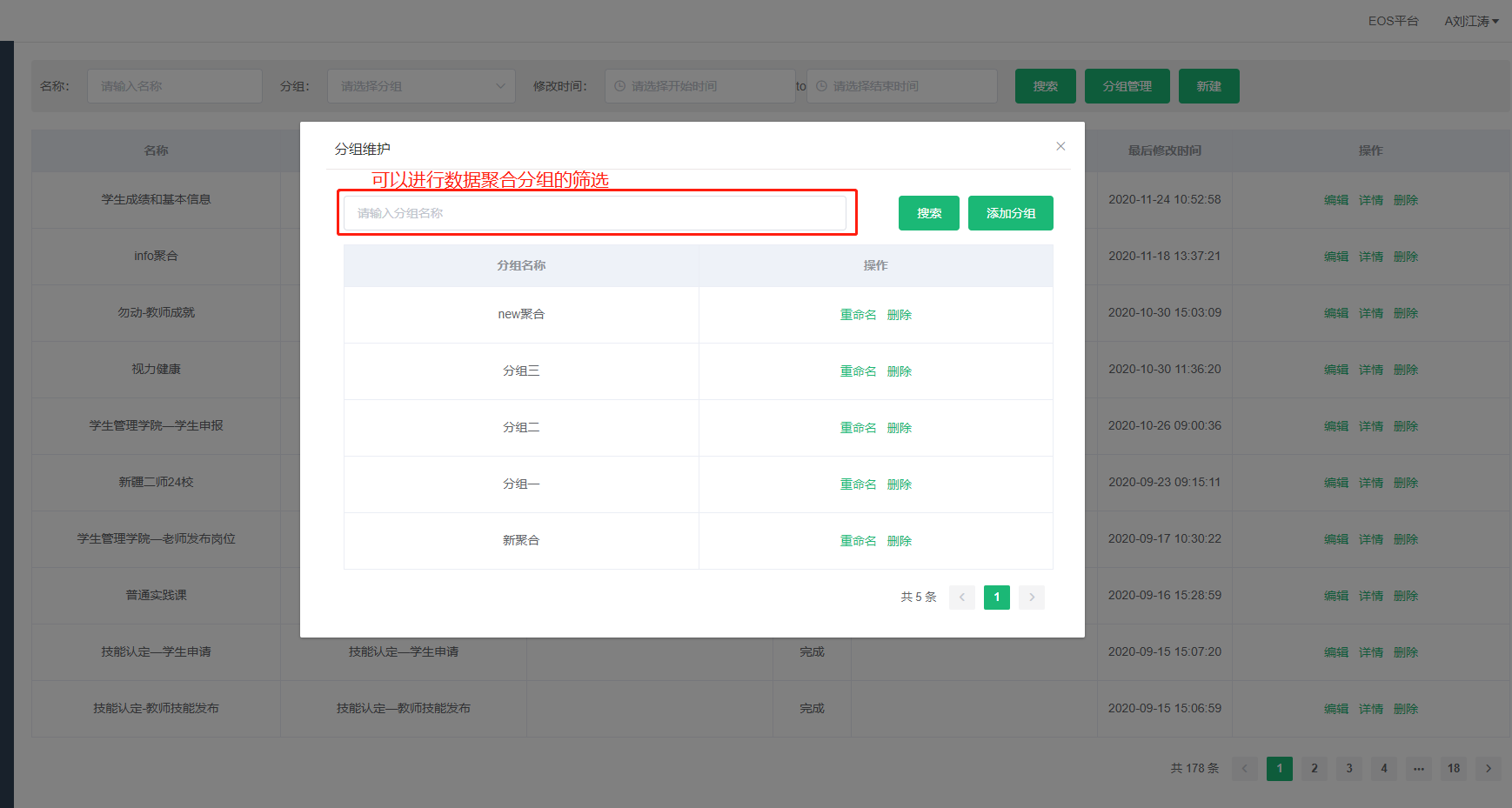Click the 分组名称 column header in the dialog
The width and height of the screenshot is (1512, 808).
coord(521,265)
